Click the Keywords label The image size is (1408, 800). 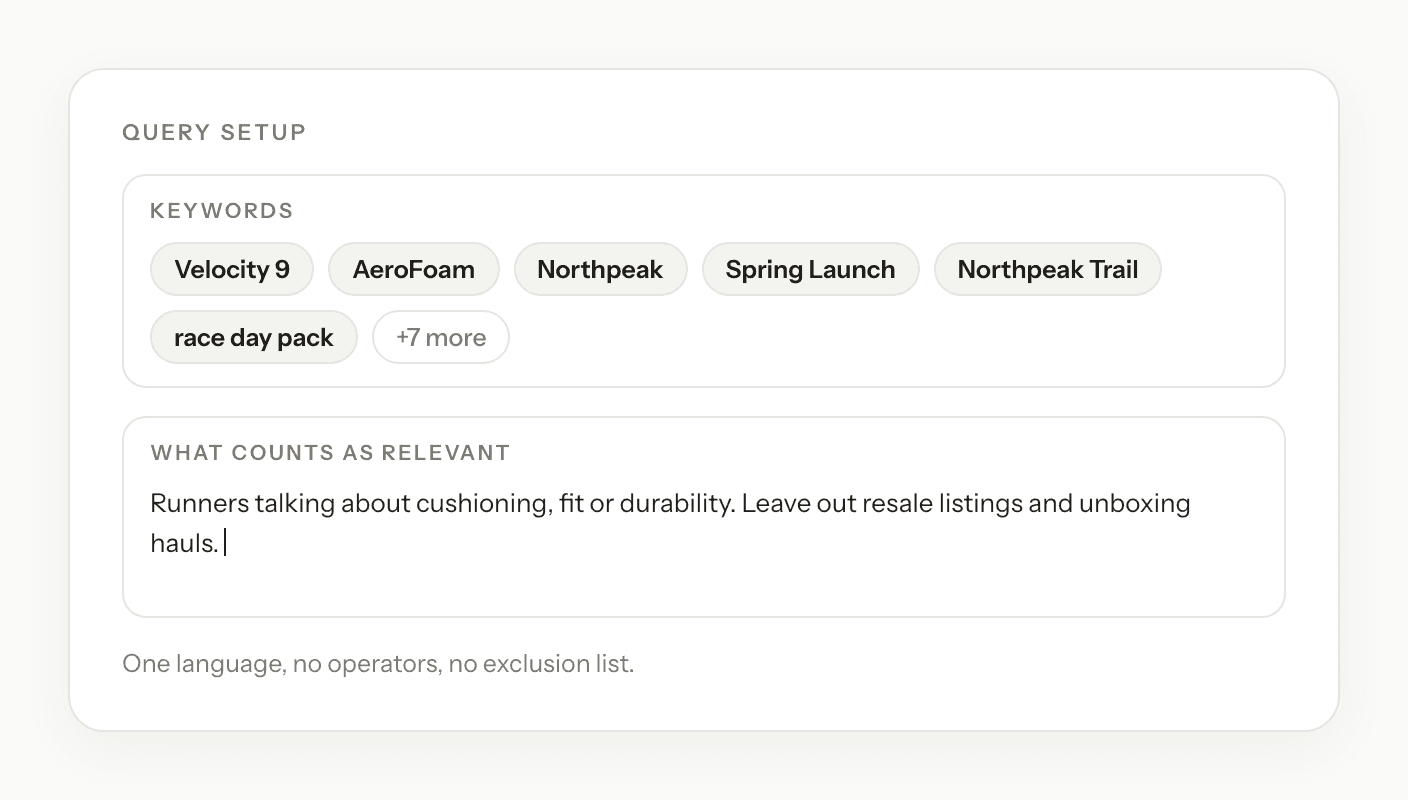[x=222, y=211]
